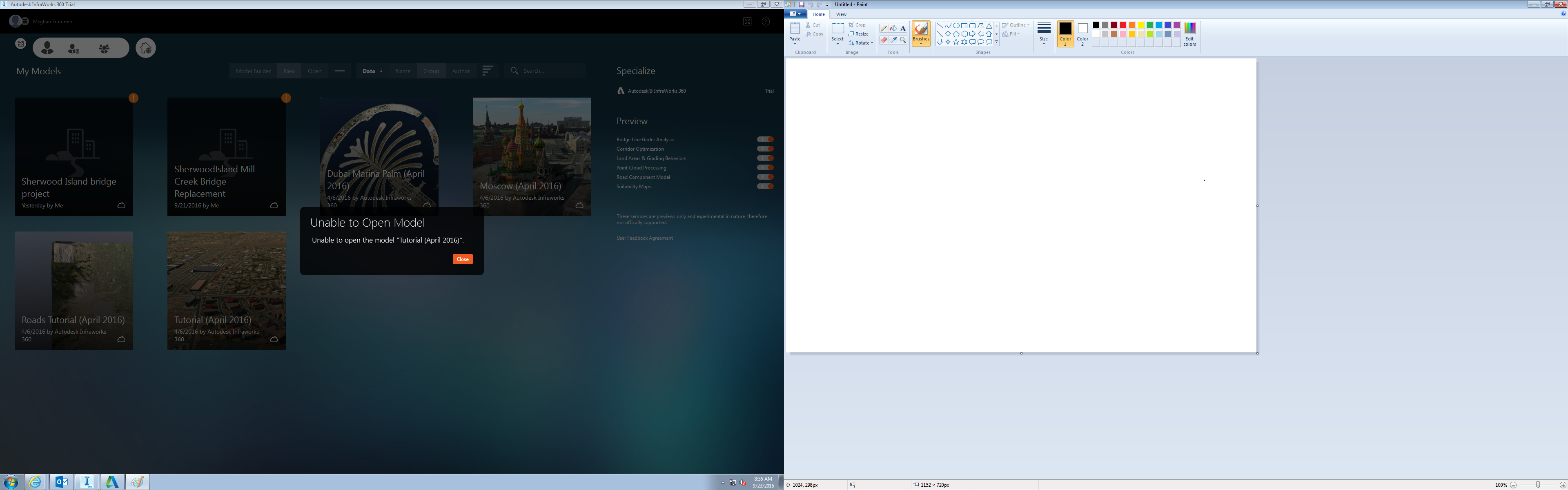1568x490 pixels.
Task: Select the Oval shape in Paint
Action: (956, 26)
